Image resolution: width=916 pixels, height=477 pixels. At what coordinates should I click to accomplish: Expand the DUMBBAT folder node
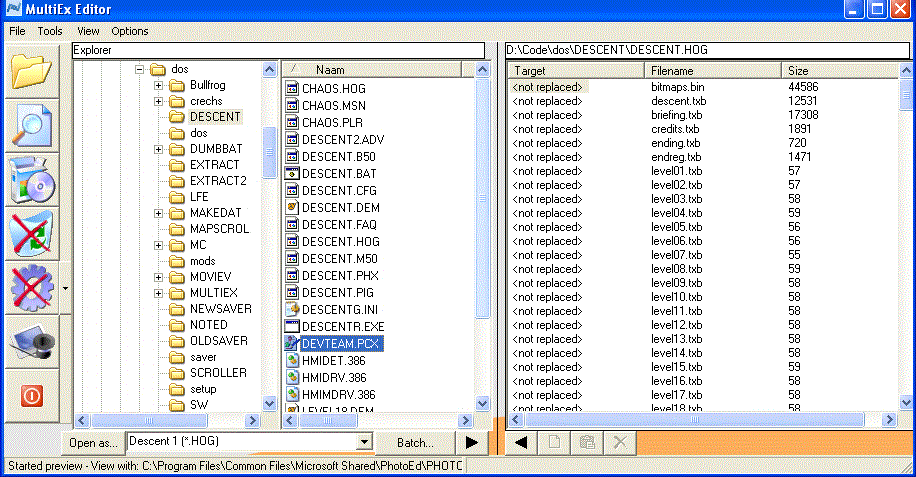point(158,149)
